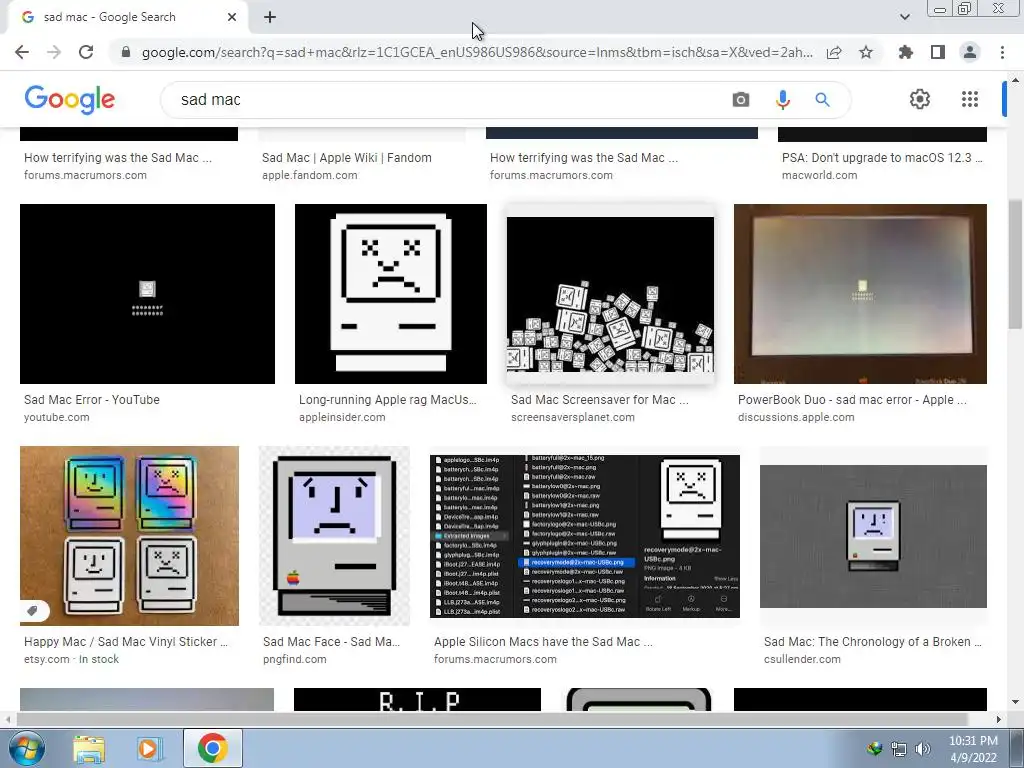Open Sad Mac Error - YouTube thumbnail
Screen dimensions: 1024x768
pos(148,294)
